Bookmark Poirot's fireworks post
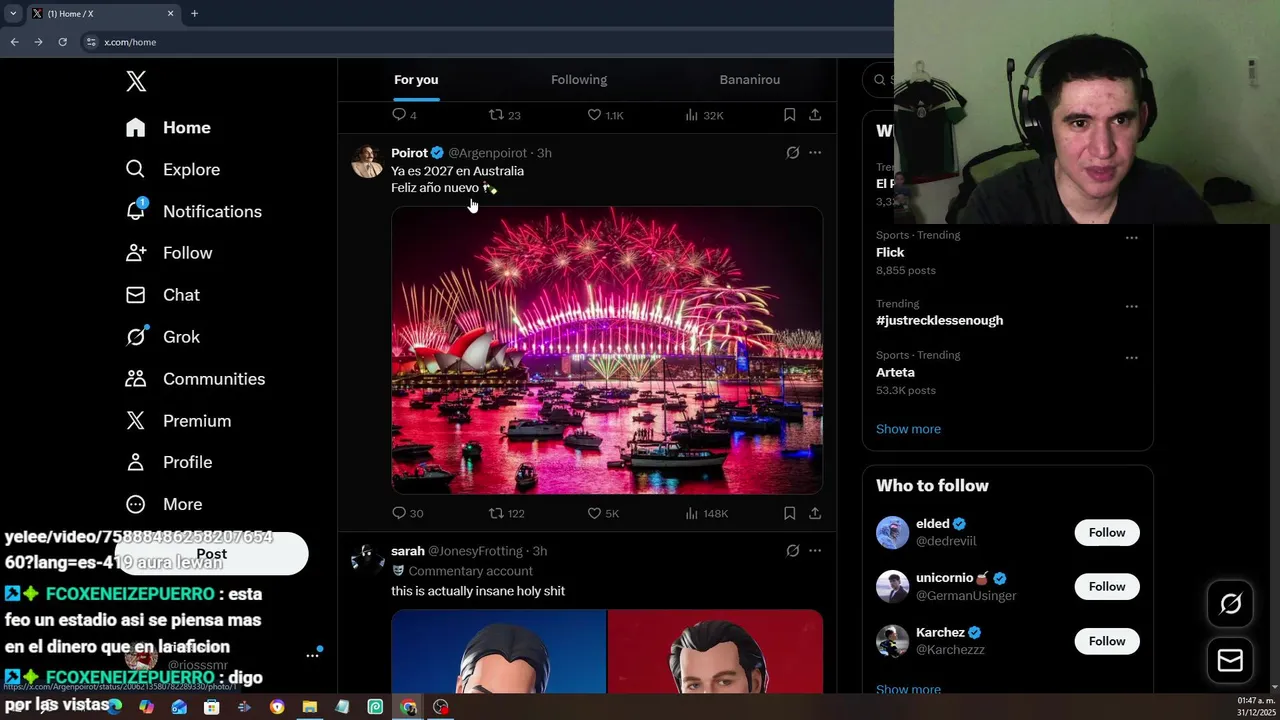This screenshot has width=1280, height=720. [789, 513]
